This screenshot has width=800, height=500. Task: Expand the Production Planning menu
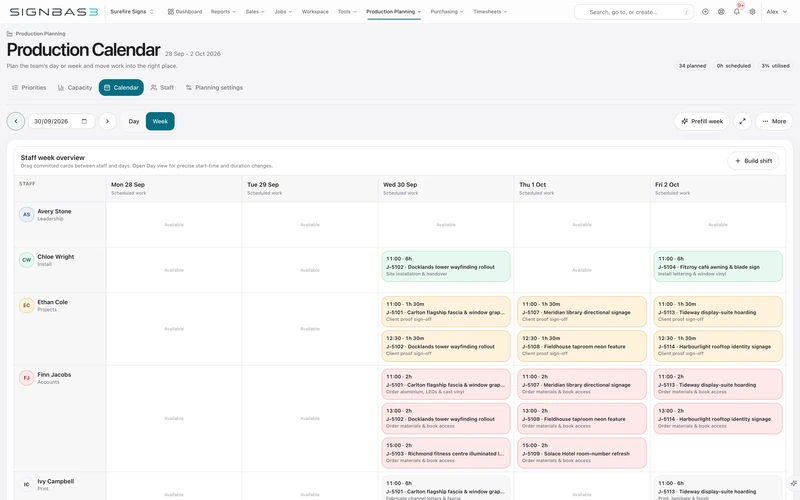click(x=393, y=12)
